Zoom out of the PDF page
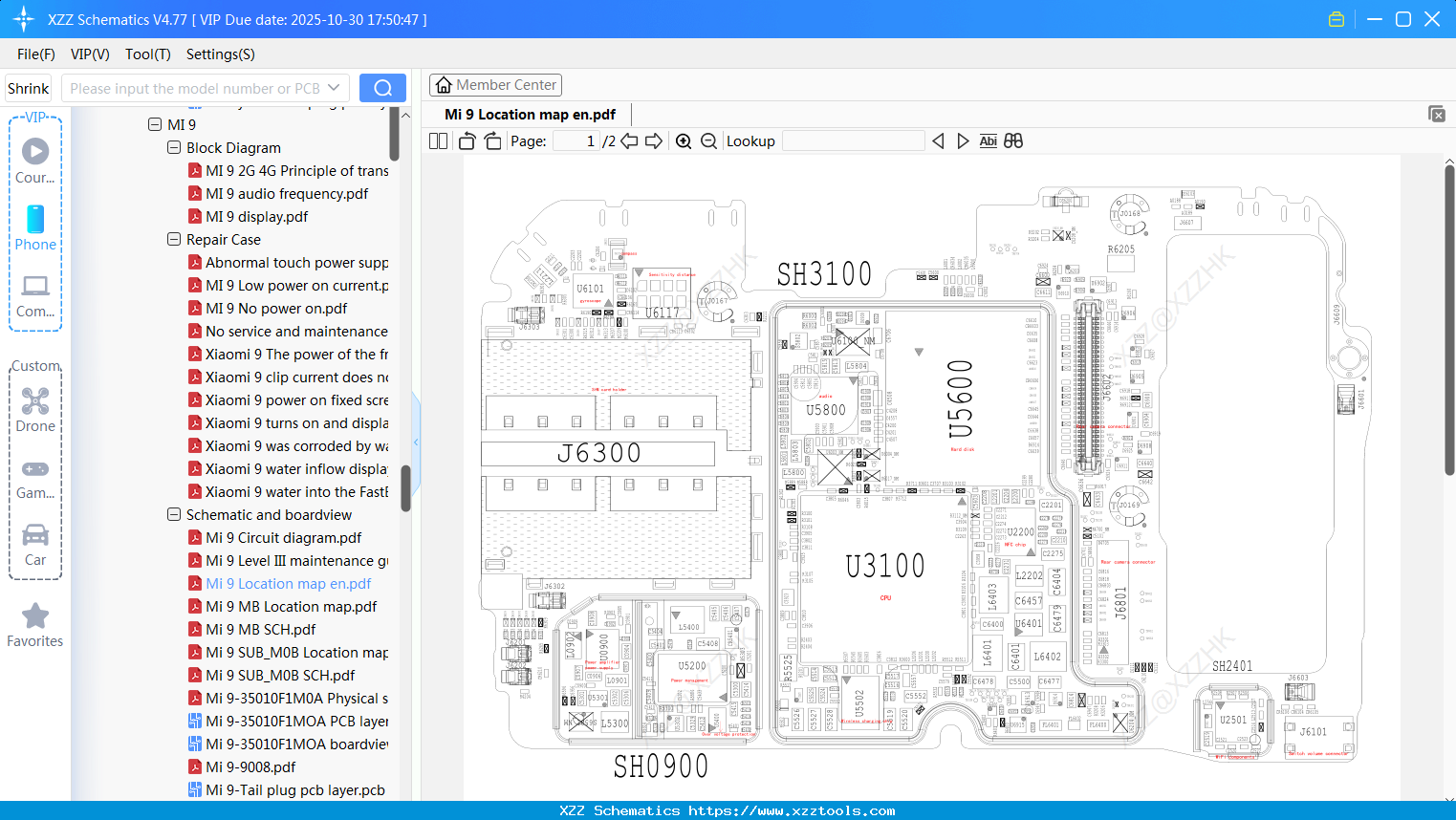The height and width of the screenshot is (820, 1456). [708, 140]
